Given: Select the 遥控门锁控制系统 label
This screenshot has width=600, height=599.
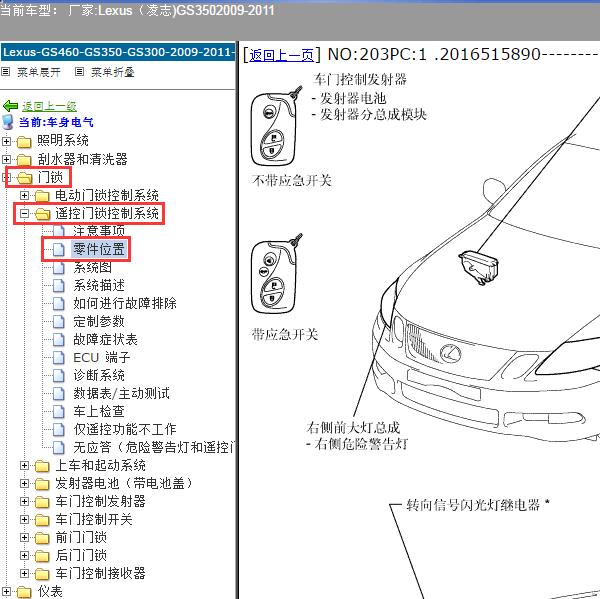Looking at the screenshot, I should point(107,213).
